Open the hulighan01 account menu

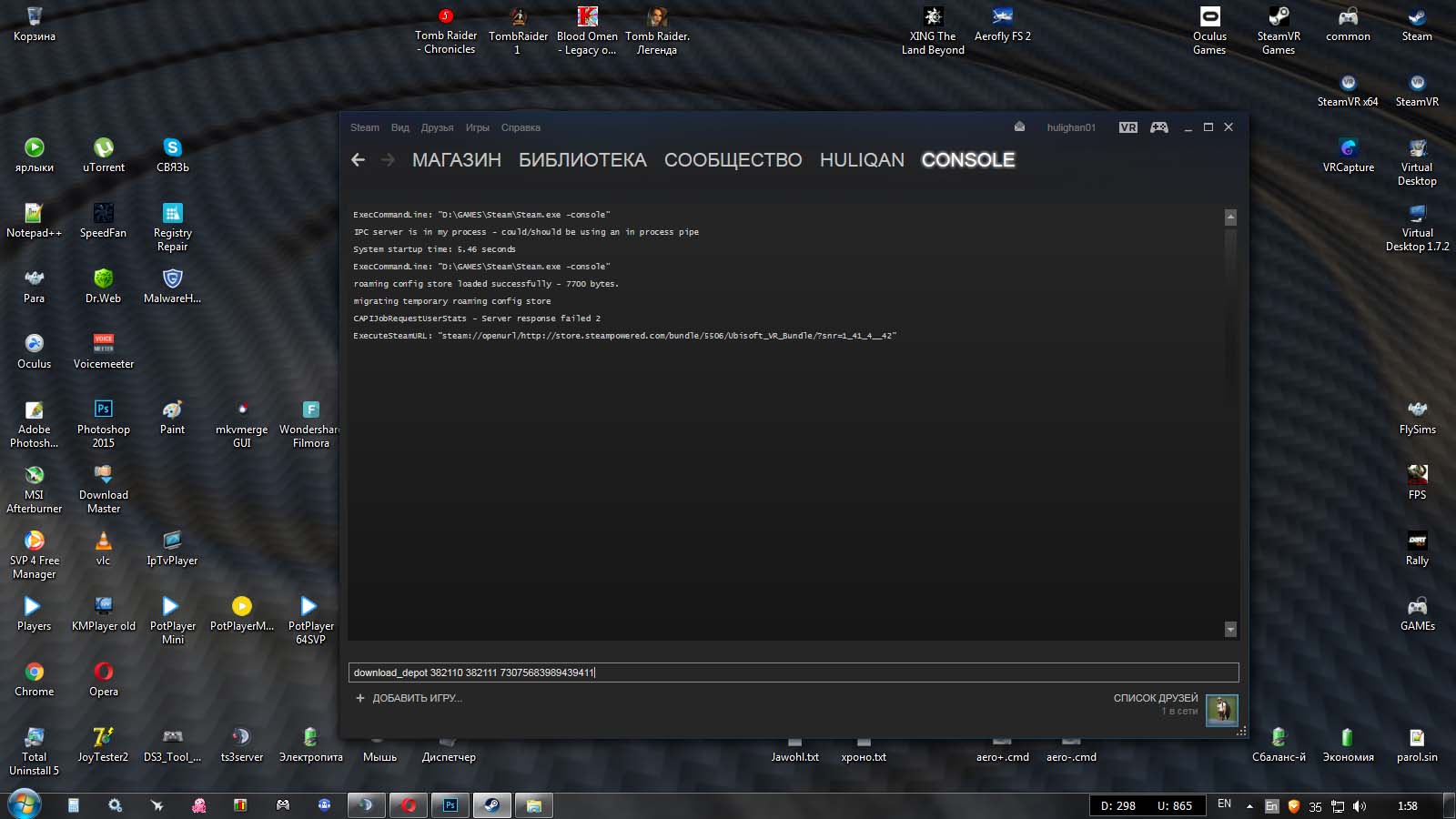pos(1071,127)
